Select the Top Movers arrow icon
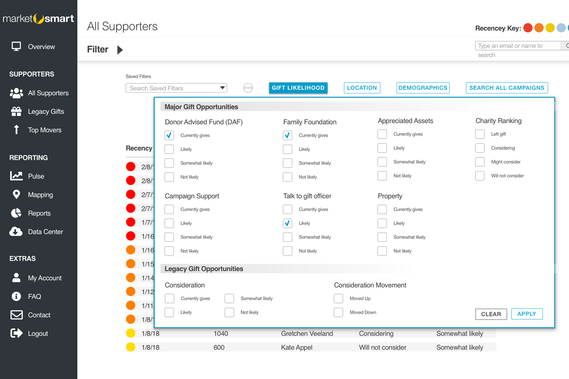 tap(16, 130)
